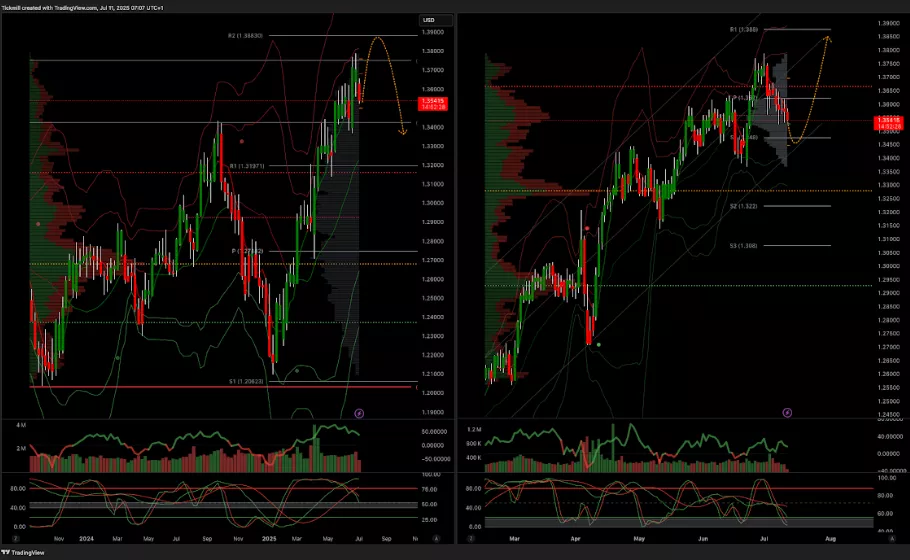Click the TradingView logo under the right chart
The height and width of the screenshot is (560, 910).
[x=473, y=552]
